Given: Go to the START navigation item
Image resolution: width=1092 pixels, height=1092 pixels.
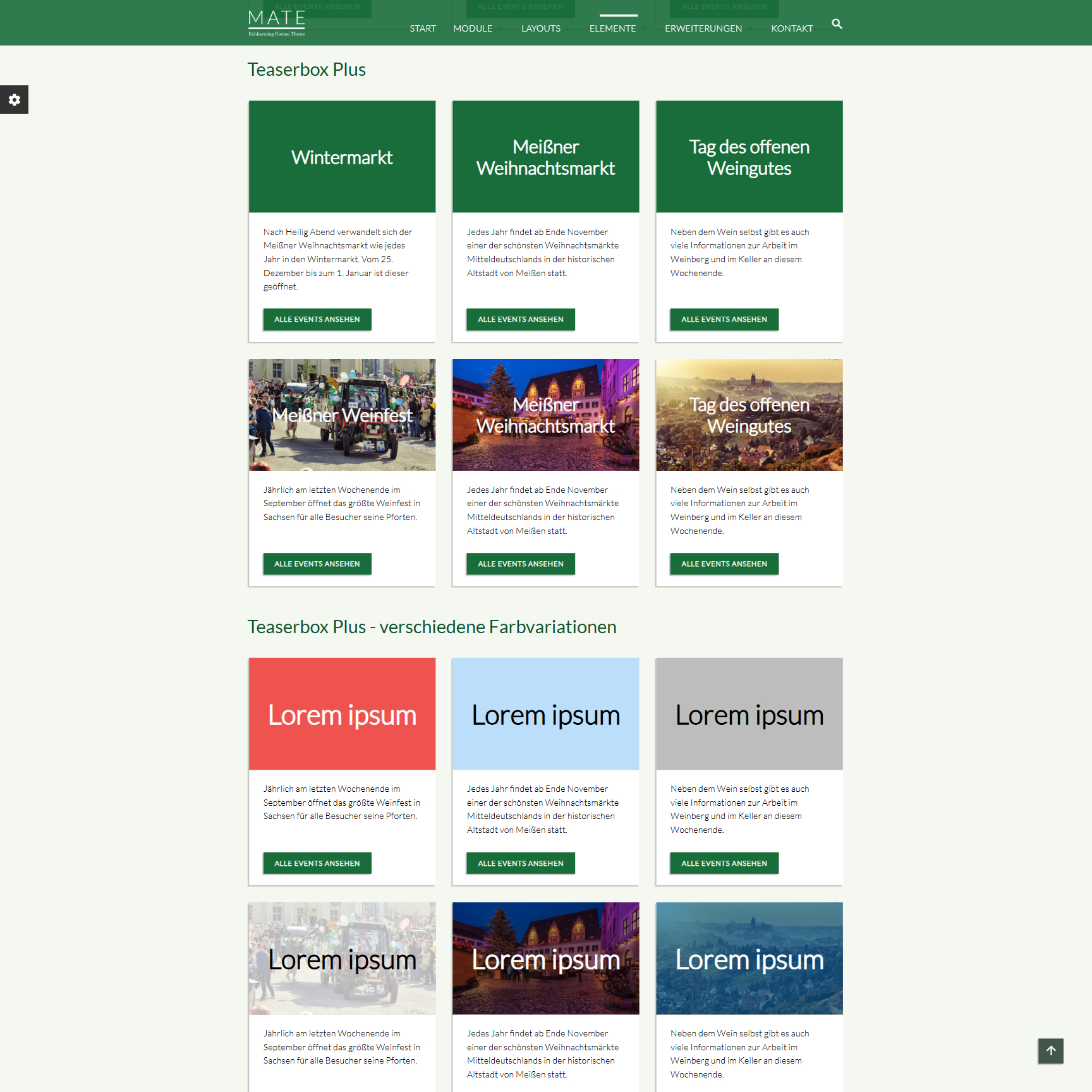Looking at the screenshot, I should [x=423, y=28].
